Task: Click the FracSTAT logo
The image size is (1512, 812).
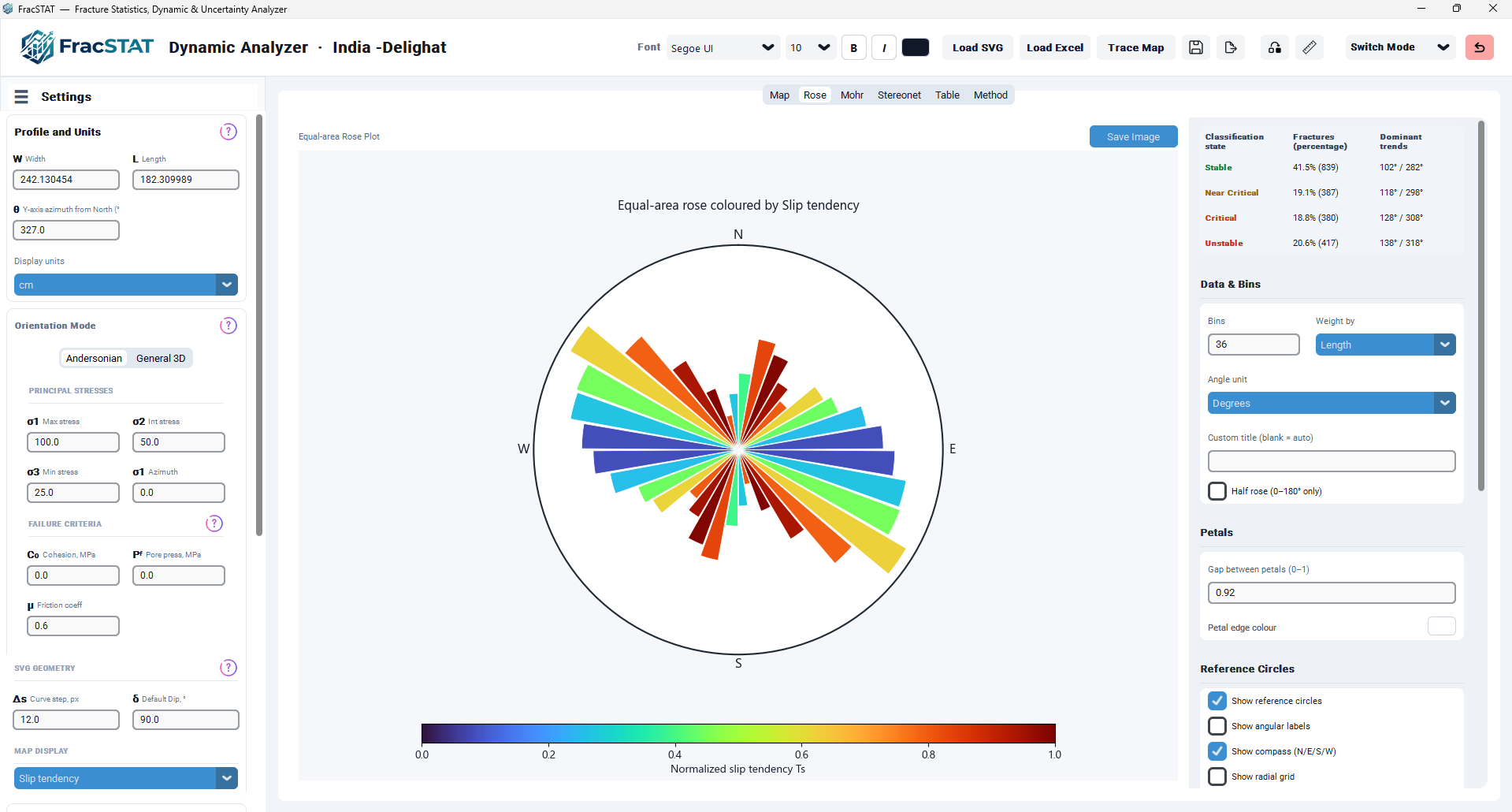Action: 87,47
